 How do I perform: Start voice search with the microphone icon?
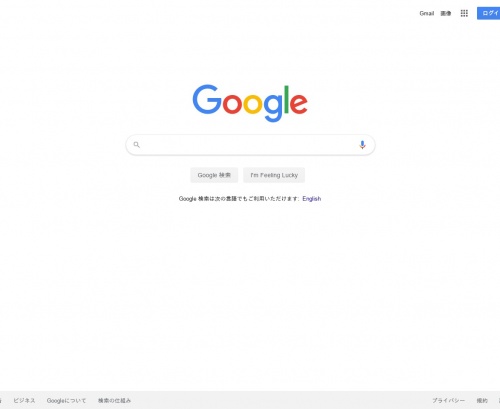click(362, 145)
